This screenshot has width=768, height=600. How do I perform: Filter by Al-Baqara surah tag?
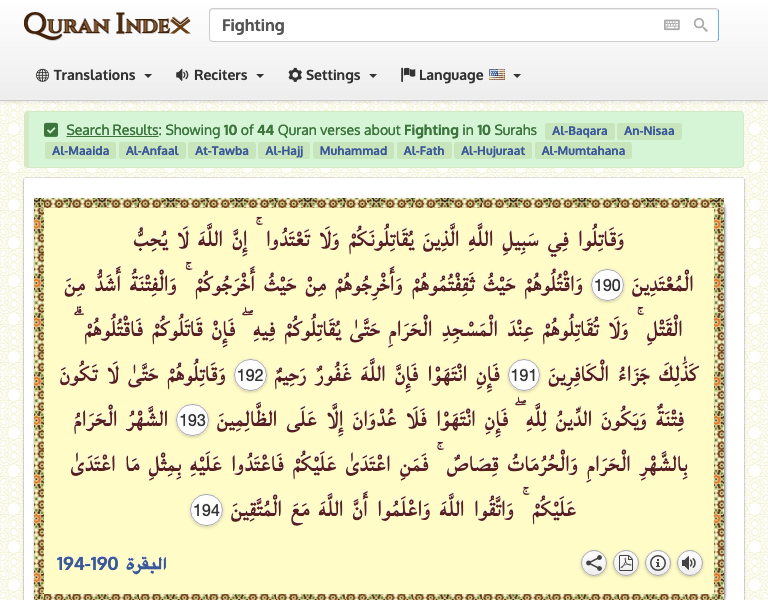pos(579,130)
